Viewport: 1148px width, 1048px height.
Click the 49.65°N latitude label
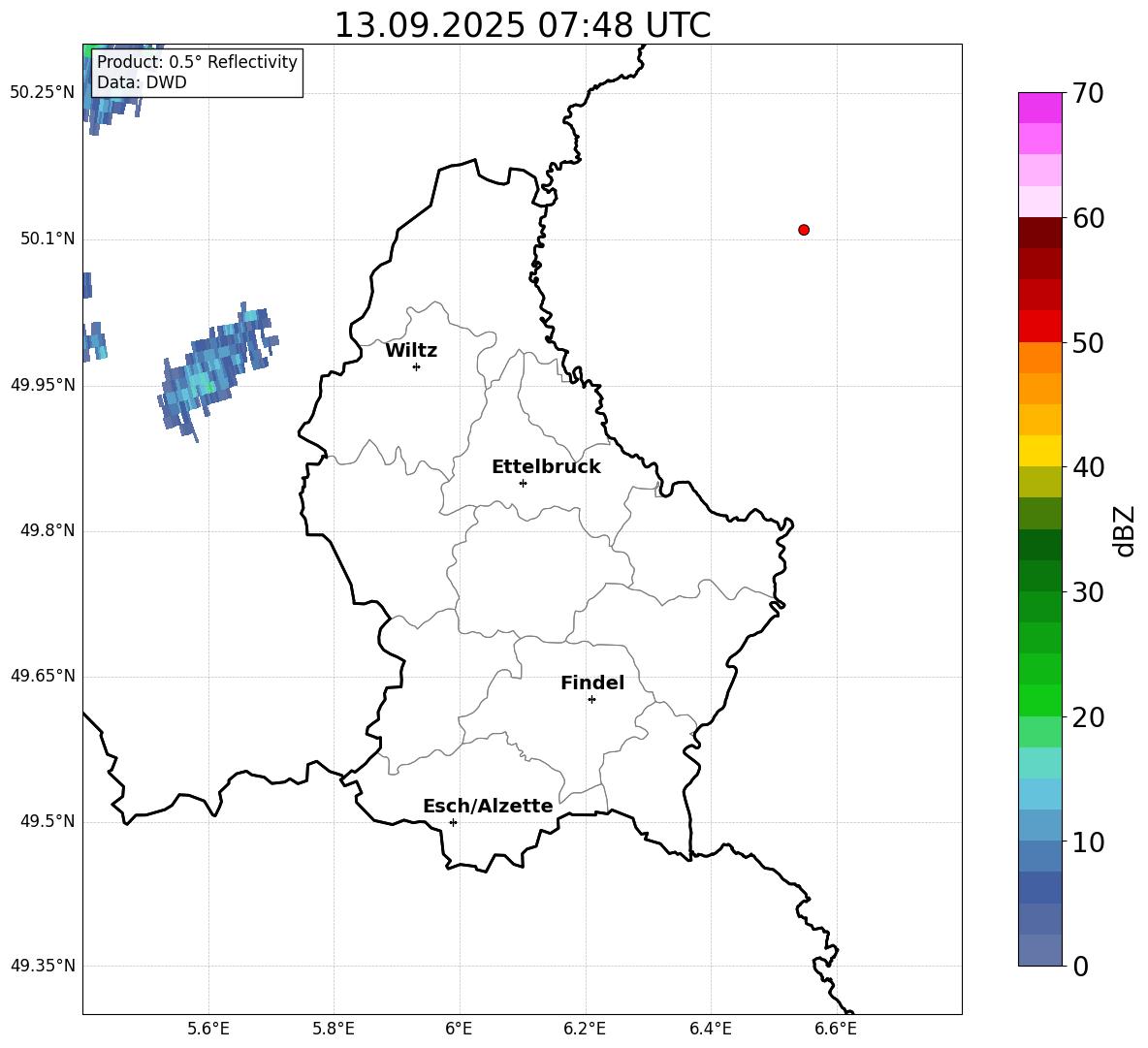(43, 676)
